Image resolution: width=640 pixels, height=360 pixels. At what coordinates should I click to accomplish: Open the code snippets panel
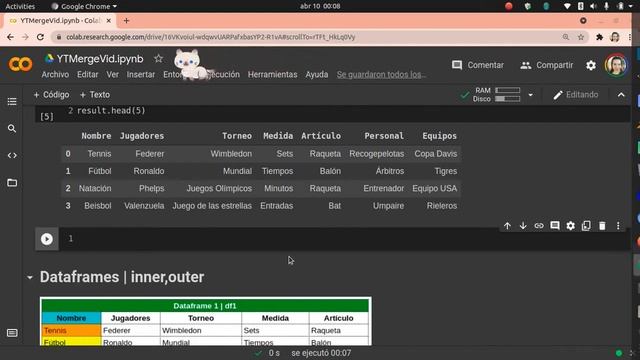[12, 156]
